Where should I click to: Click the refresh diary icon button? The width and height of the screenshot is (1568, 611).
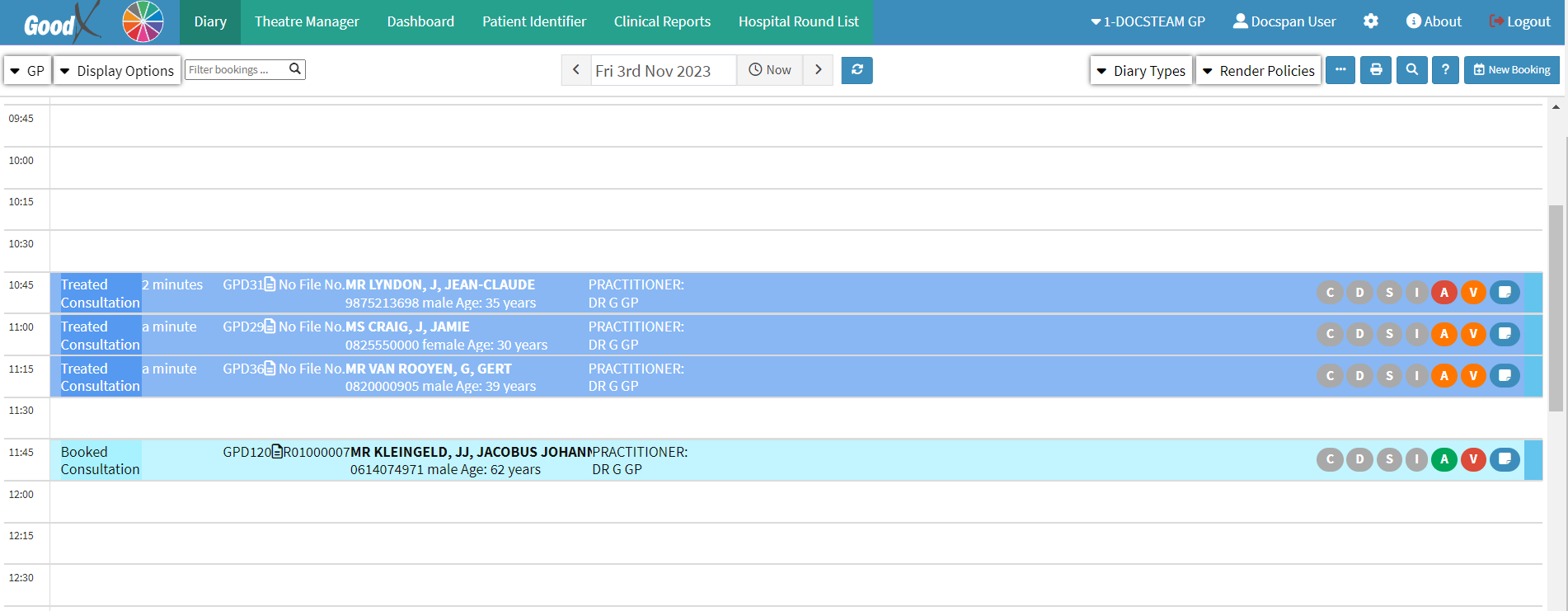(x=857, y=70)
